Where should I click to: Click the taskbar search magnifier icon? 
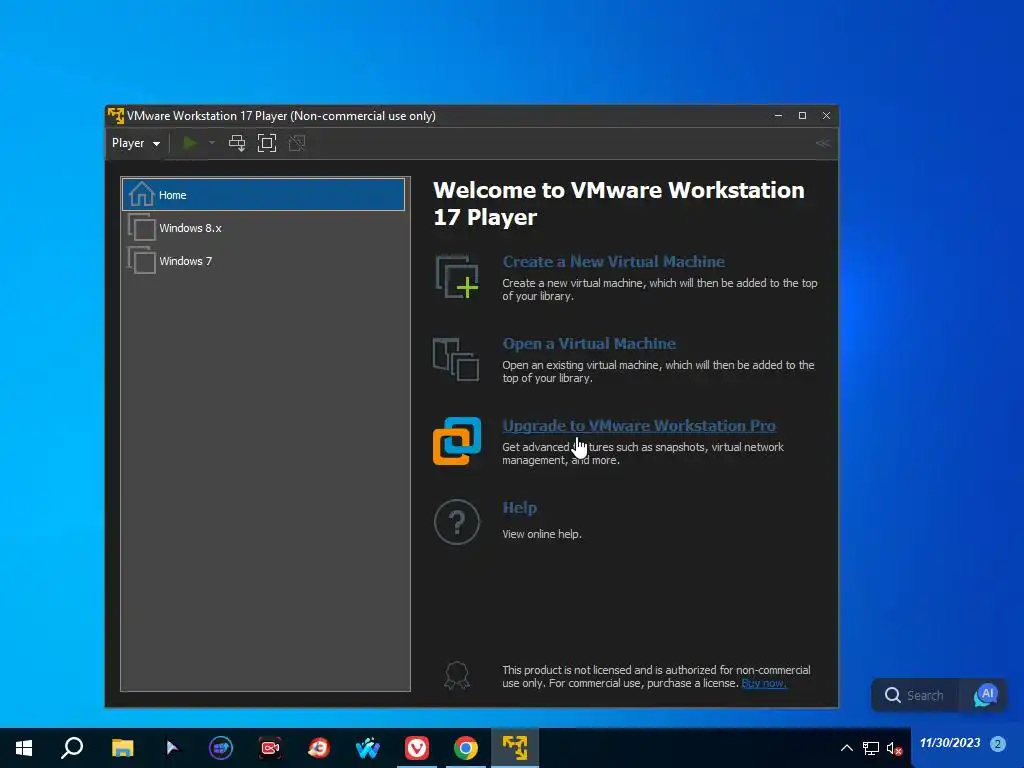coord(72,748)
